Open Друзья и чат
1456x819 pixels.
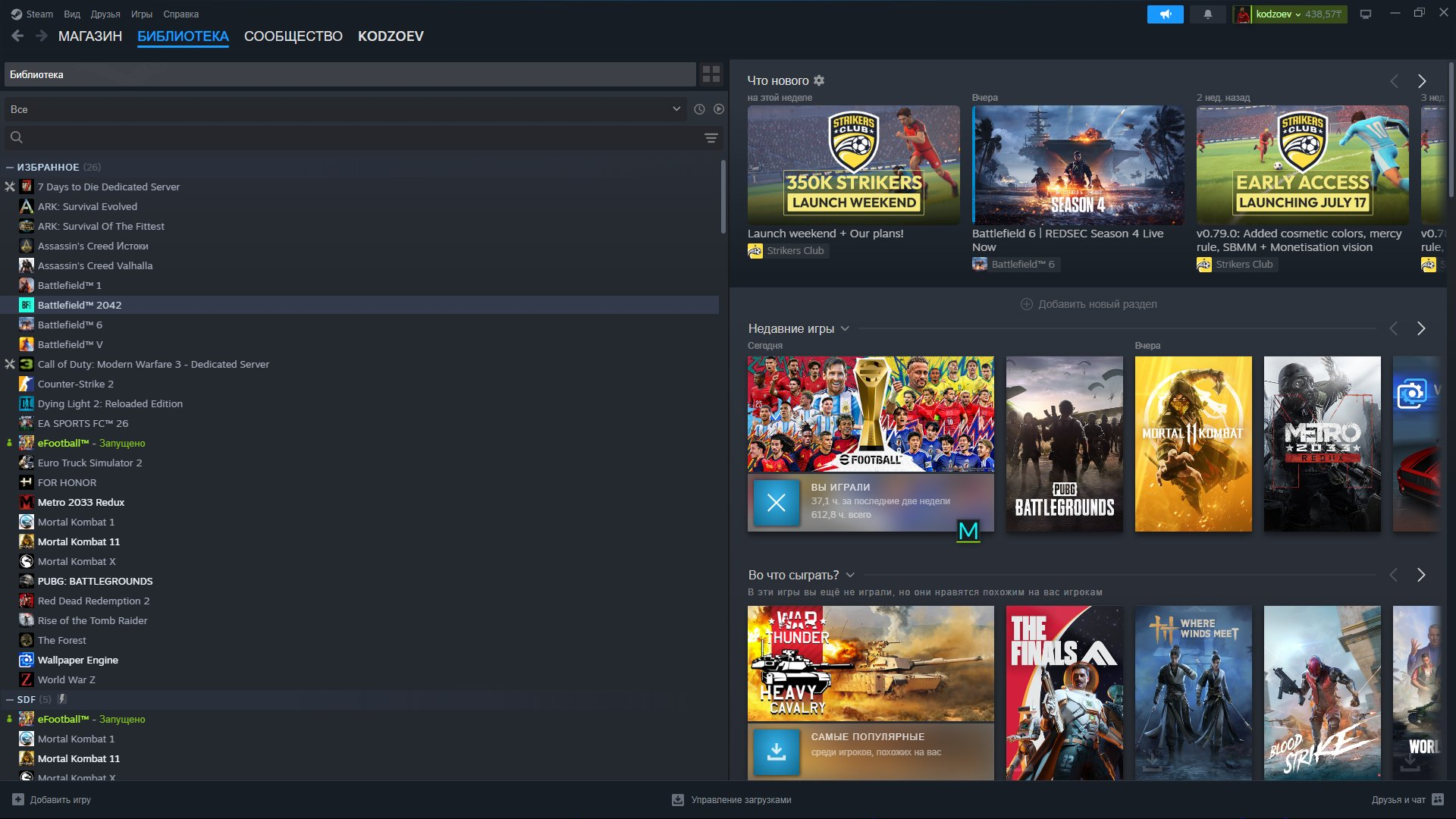point(1407,799)
